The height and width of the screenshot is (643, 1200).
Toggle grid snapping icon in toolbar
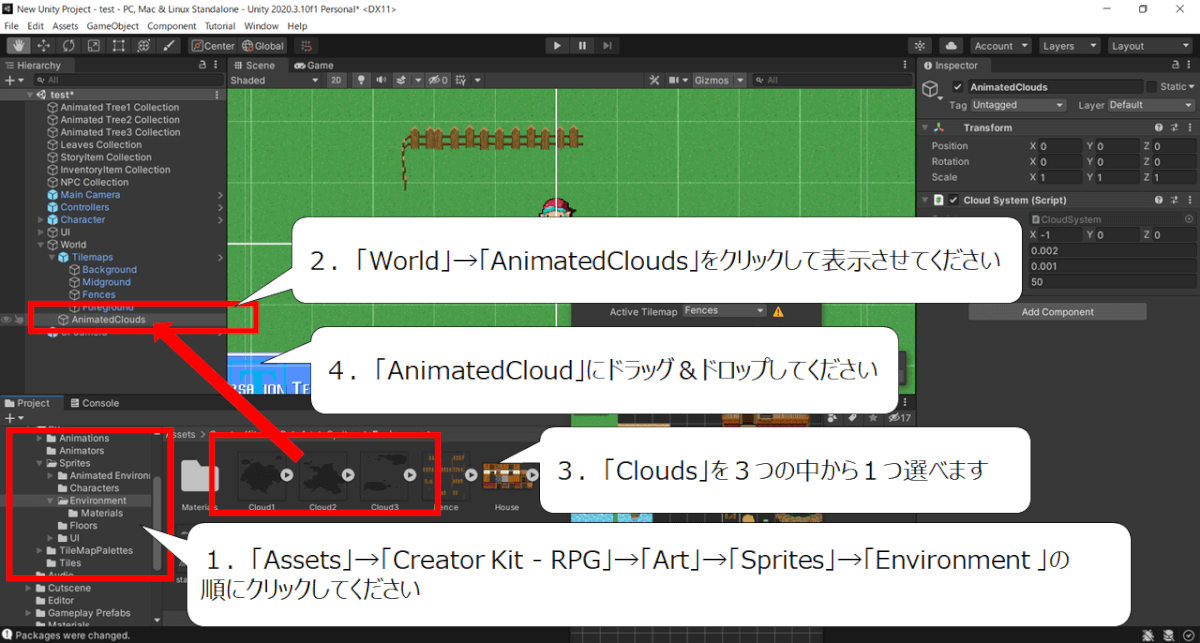tap(306, 45)
